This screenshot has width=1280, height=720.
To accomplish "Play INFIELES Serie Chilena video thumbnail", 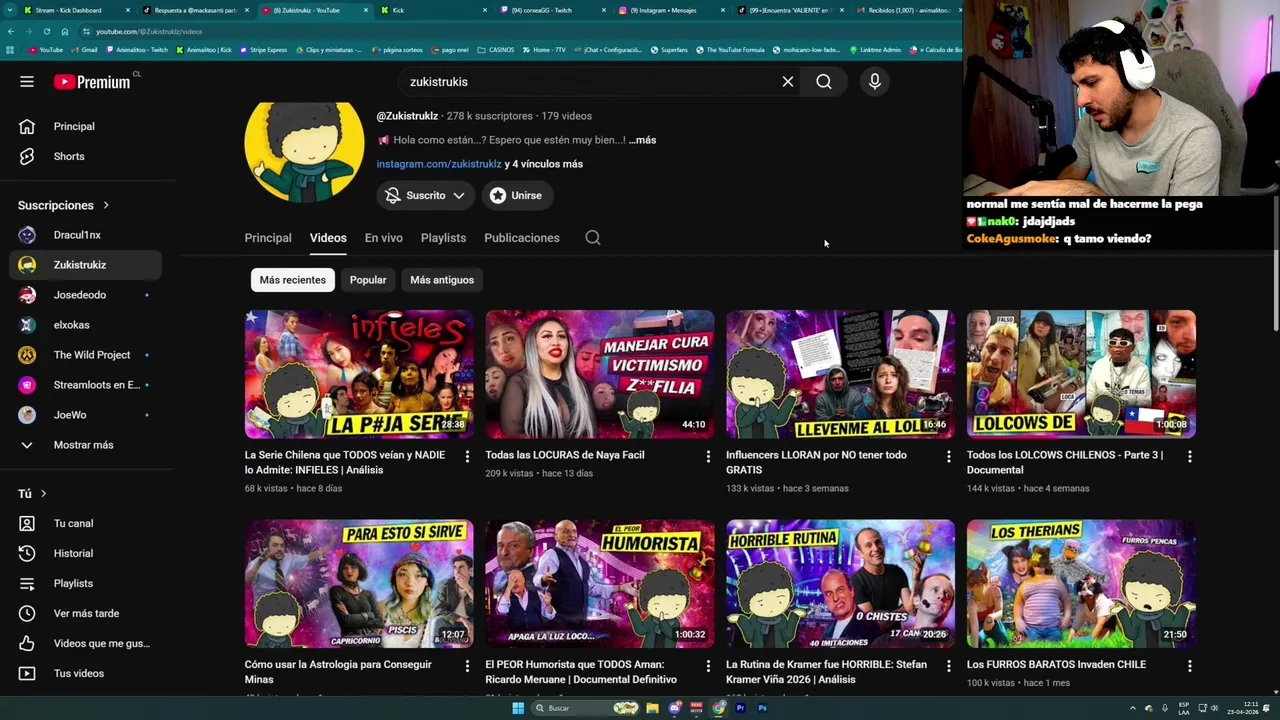I will [359, 374].
